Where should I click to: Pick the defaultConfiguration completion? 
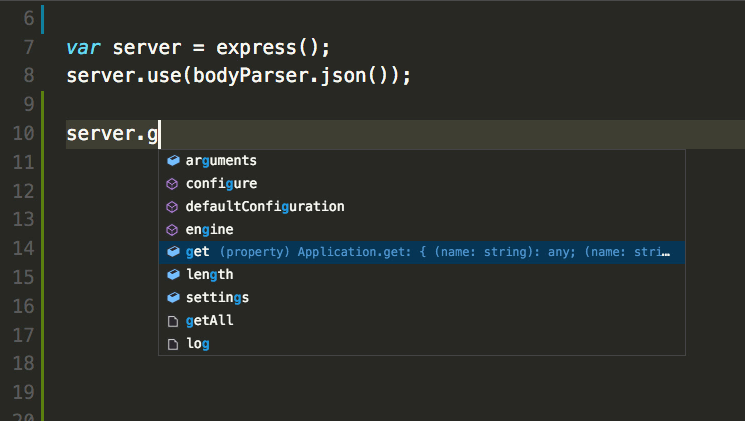pos(422,206)
